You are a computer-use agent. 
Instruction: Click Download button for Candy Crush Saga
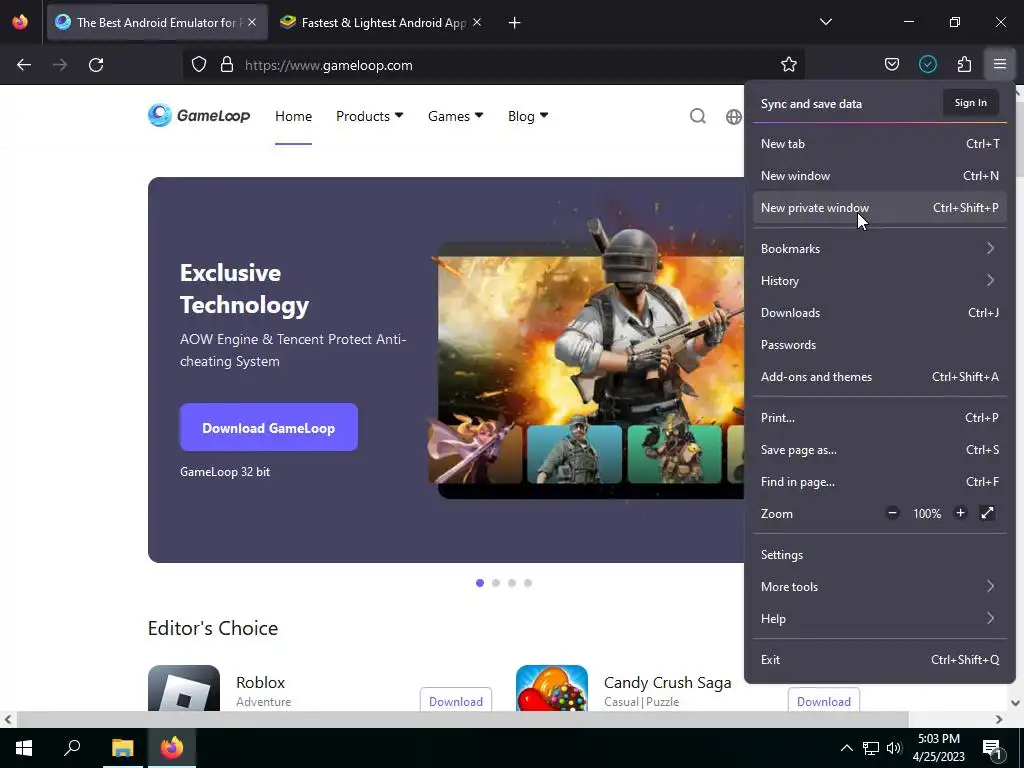click(x=824, y=701)
